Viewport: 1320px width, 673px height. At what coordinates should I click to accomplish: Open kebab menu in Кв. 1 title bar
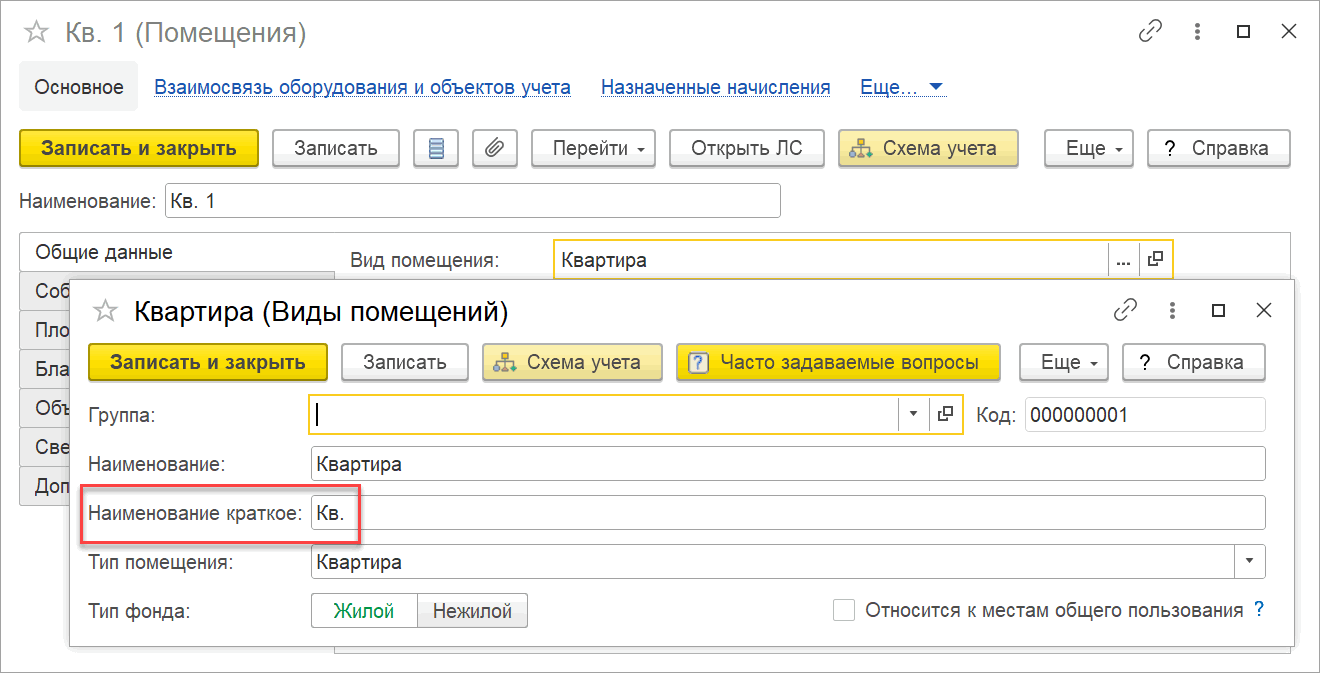(1198, 32)
